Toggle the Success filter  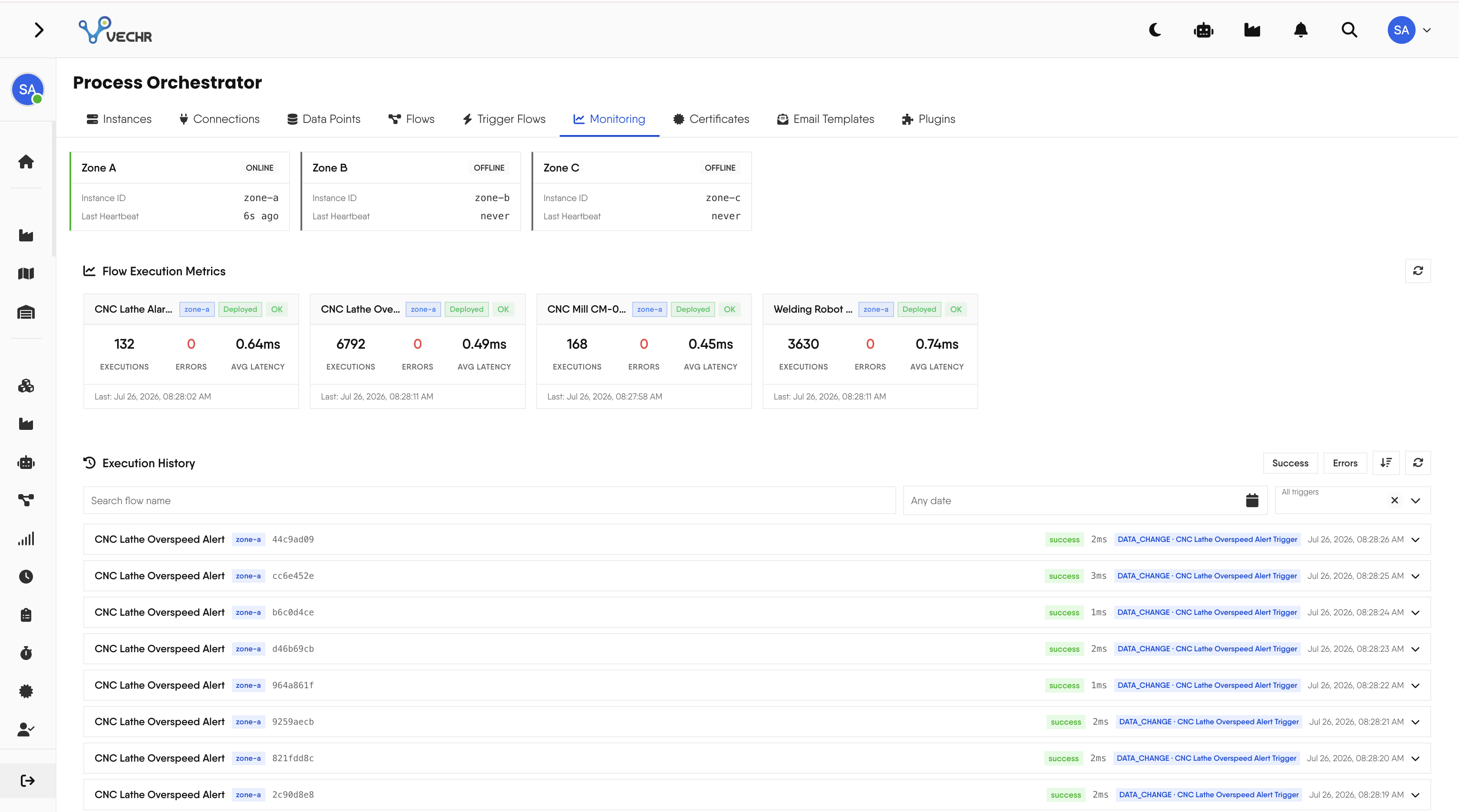(1290, 462)
